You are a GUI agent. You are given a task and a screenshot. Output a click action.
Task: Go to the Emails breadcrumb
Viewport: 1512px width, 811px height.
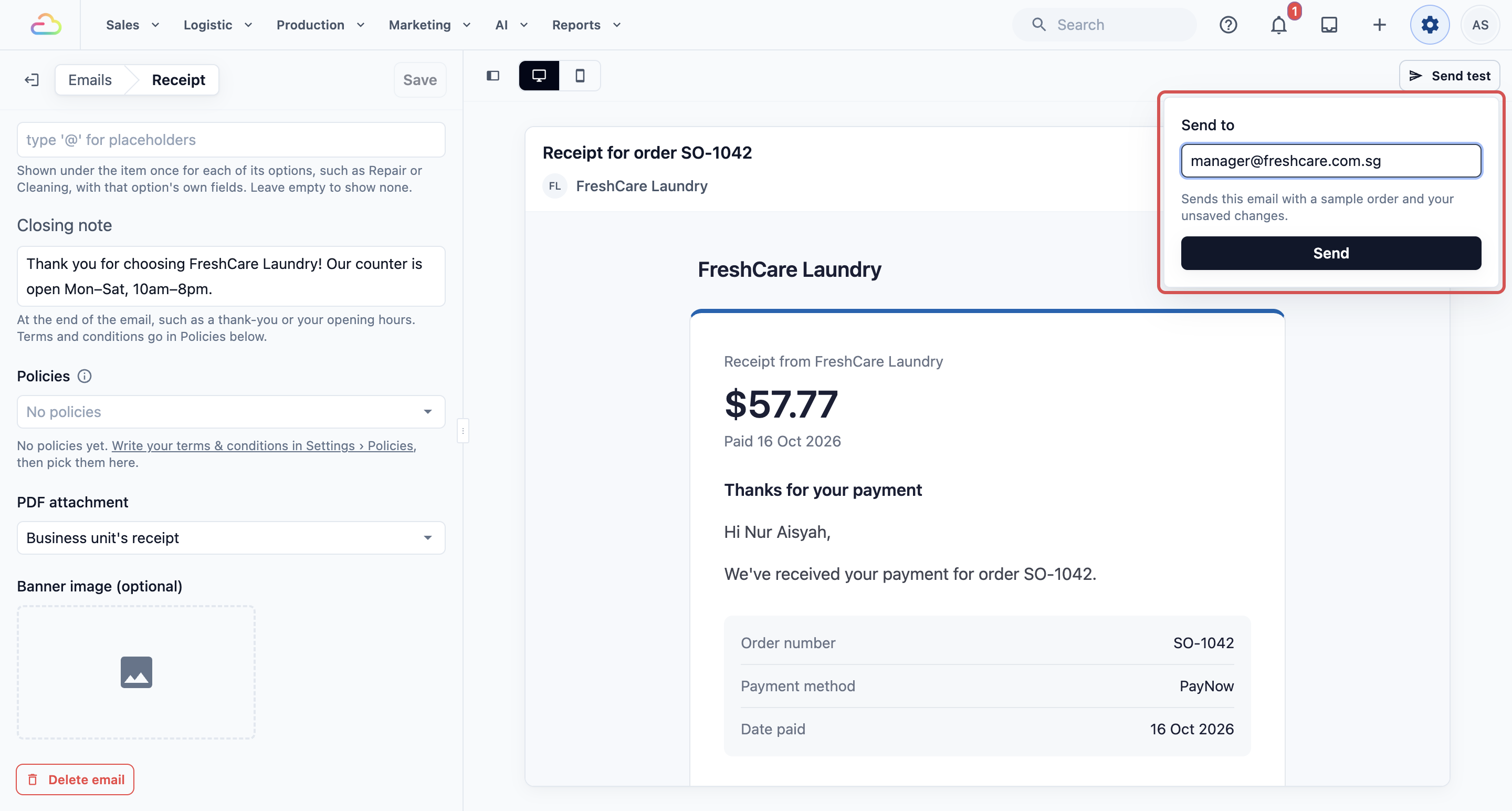pyautogui.click(x=90, y=80)
